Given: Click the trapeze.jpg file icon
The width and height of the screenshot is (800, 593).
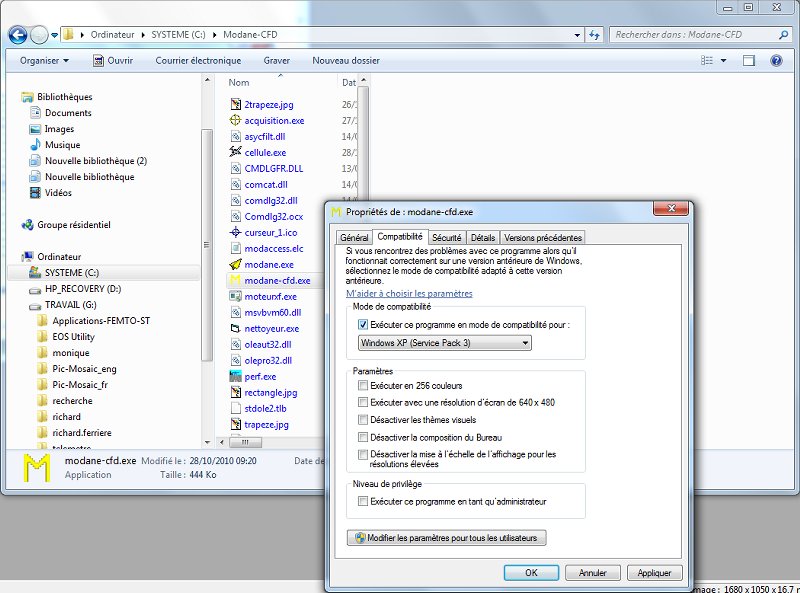Looking at the screenshot, I should coord(235,424).
